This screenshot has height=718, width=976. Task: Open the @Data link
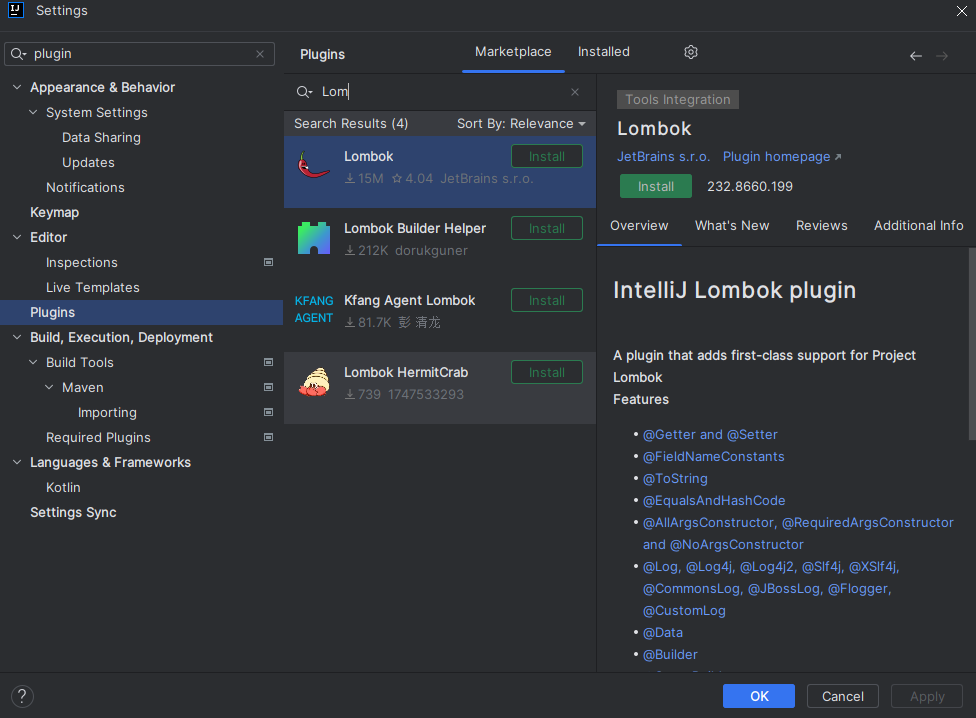tap(662, 633)
